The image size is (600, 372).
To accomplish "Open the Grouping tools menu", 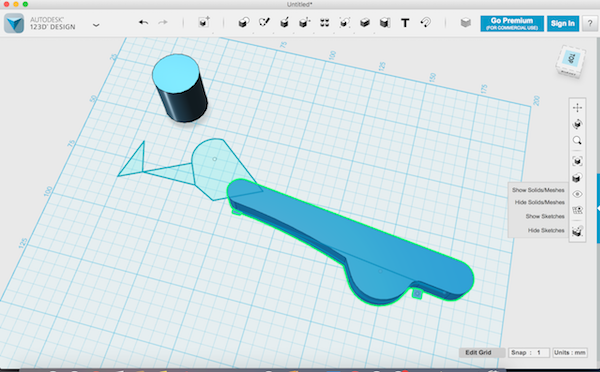I will pyautogui.click(x=344, y=23).
